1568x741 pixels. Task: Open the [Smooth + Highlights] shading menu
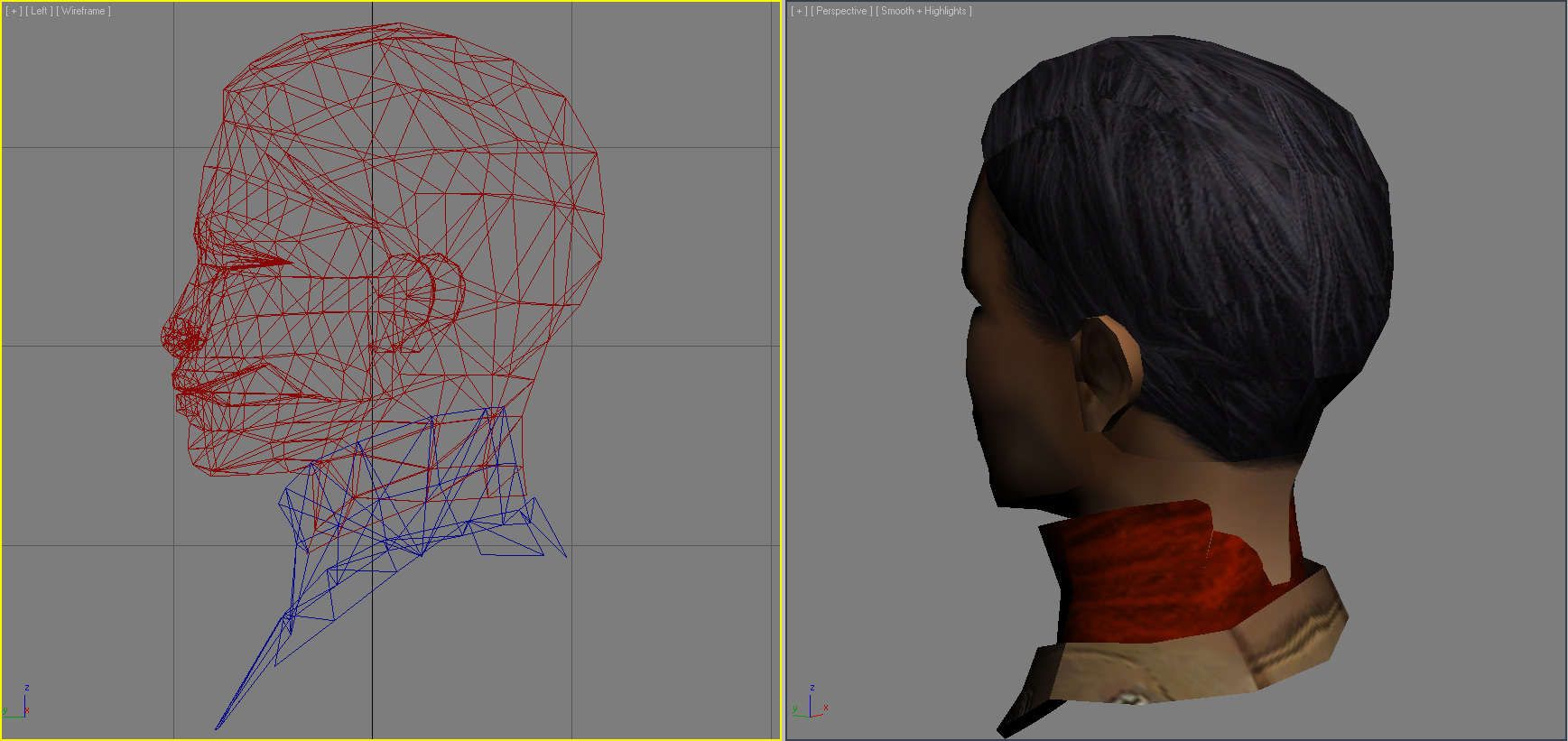pos(923,11)
